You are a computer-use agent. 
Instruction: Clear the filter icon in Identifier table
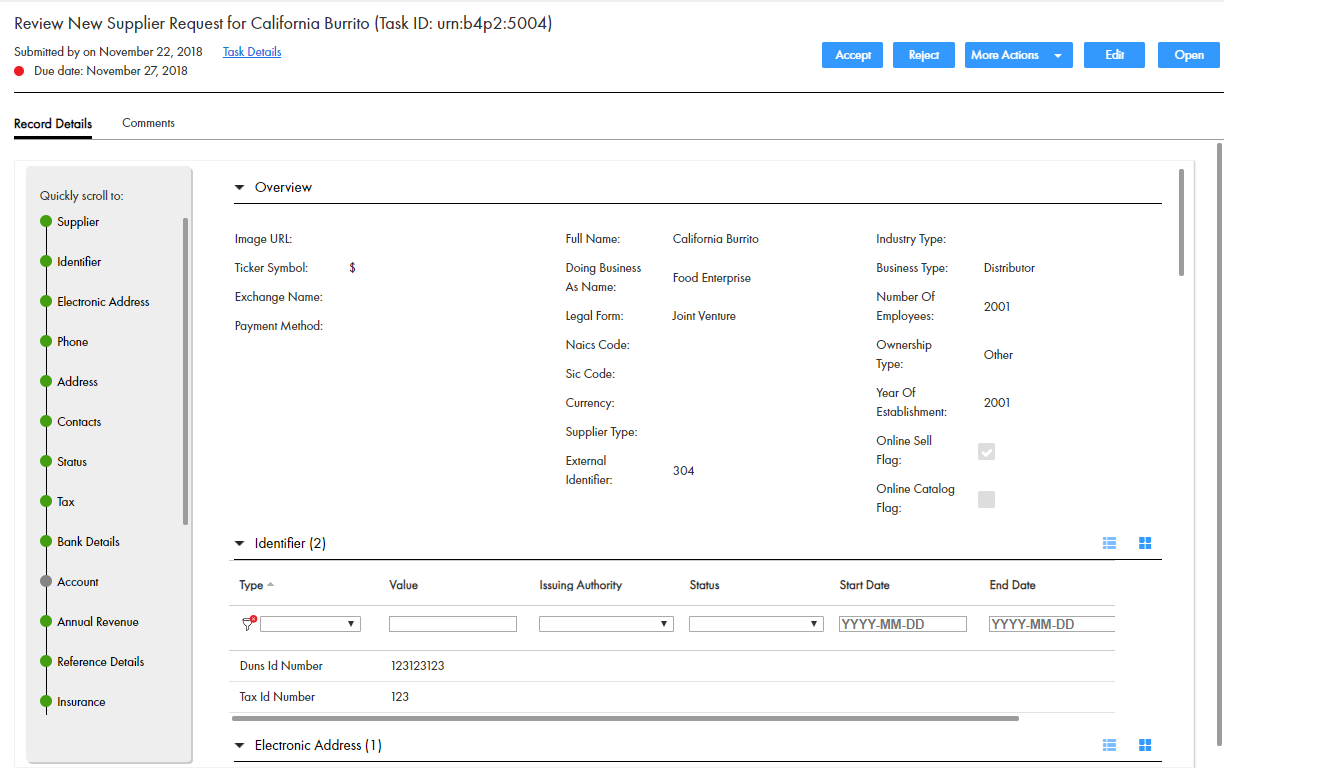tap(249, 623)
